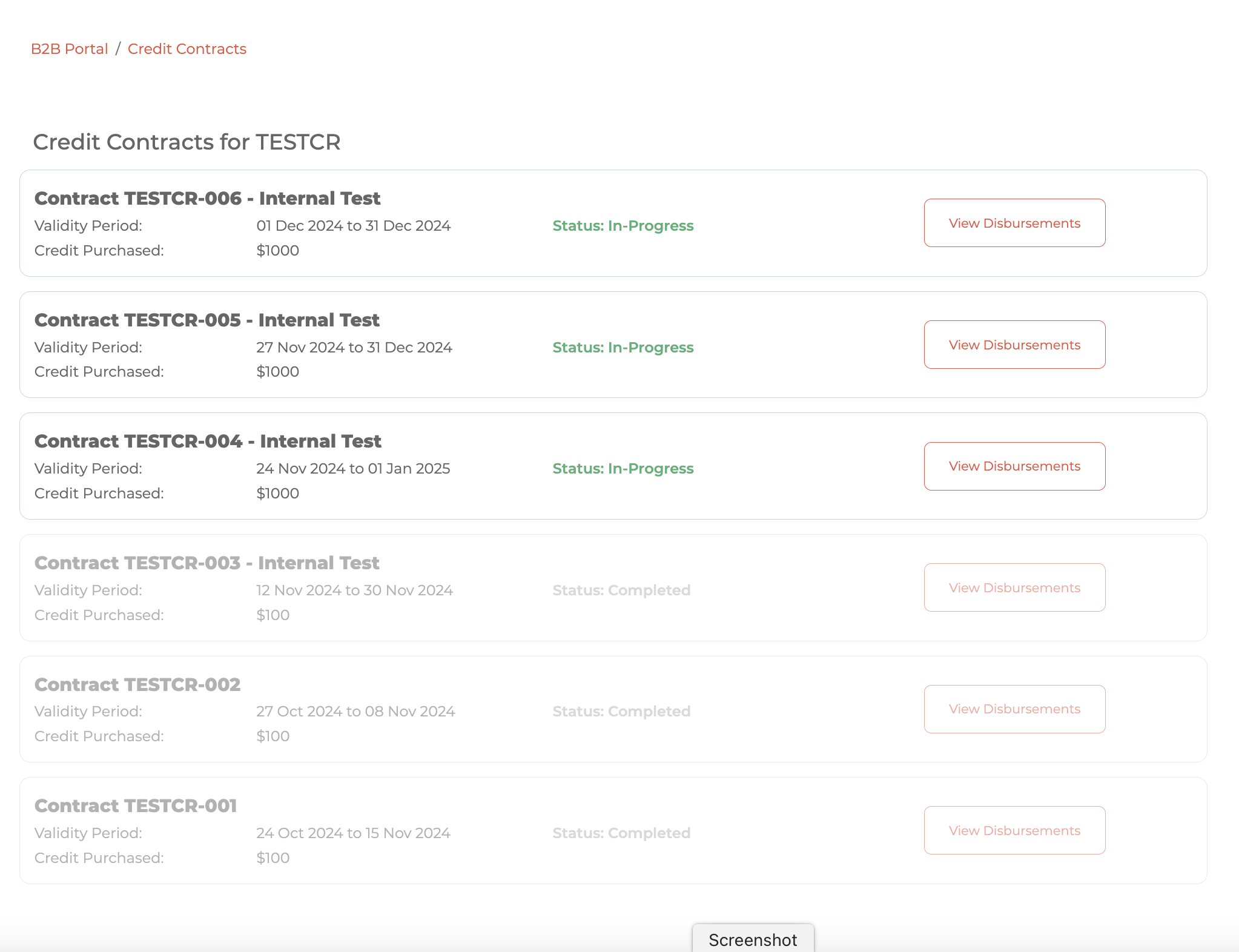Screen dimensions: 1239x952
Task: Click validity dates 27 Nov 2024 to 31 Dec 2024
Action: pos(354,348)
